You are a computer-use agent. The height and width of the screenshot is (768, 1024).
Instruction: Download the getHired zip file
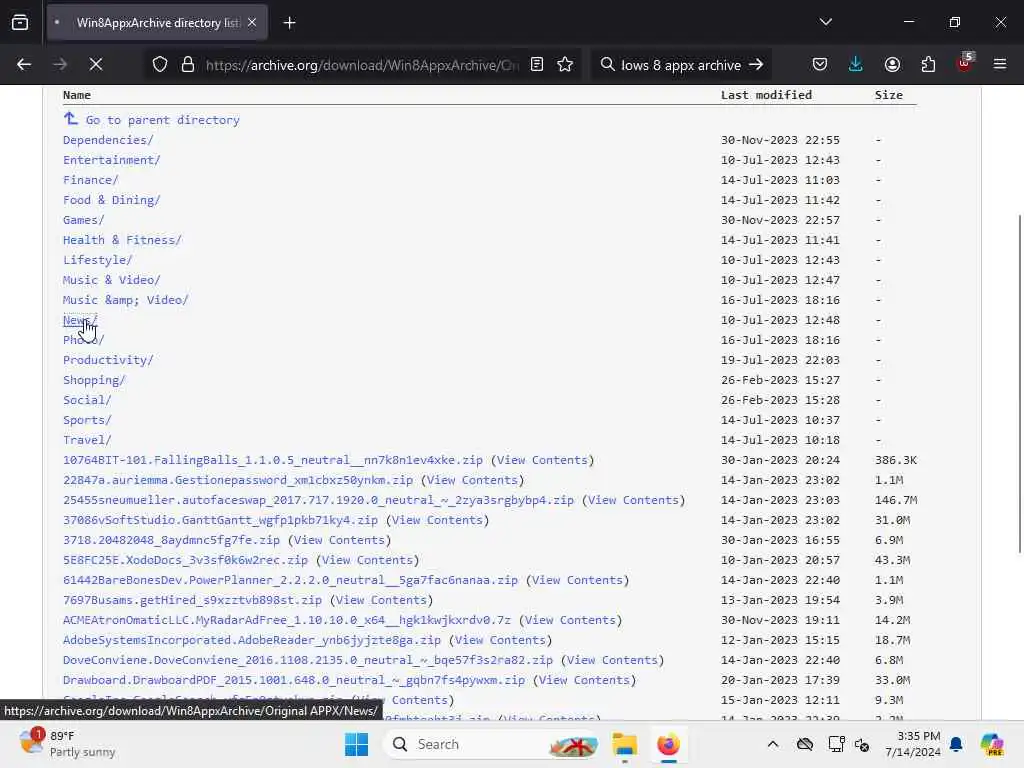[x=192, y=600]
